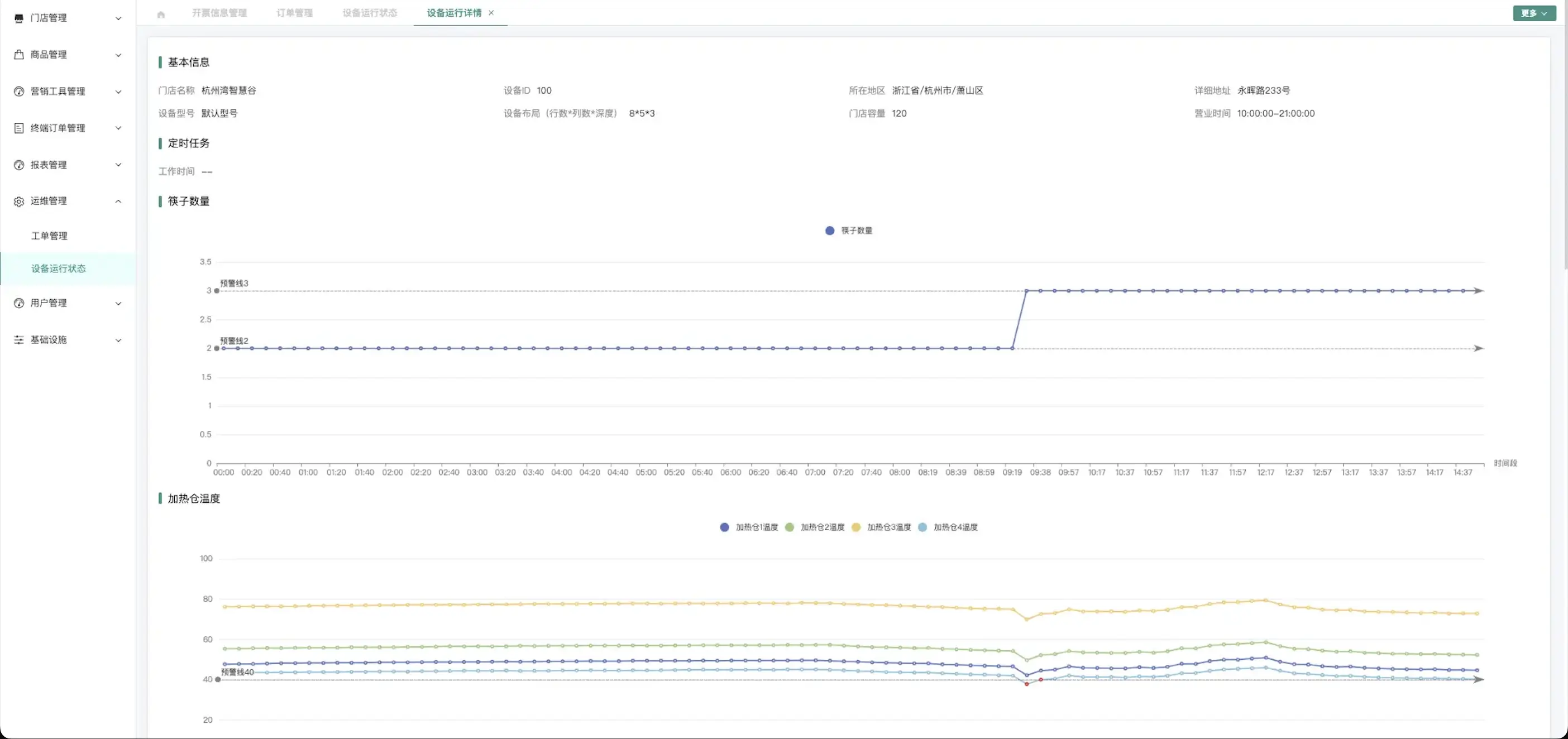Expand the 营销工具管理 menu chevron

point(118,92)
